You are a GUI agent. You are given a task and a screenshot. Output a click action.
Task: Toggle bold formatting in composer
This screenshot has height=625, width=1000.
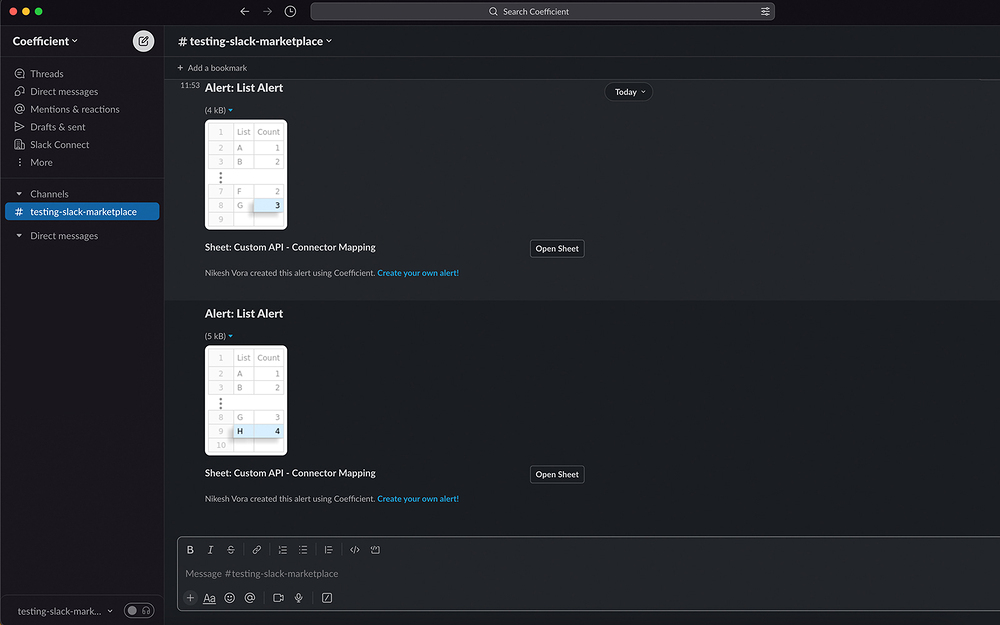(190, 550)
